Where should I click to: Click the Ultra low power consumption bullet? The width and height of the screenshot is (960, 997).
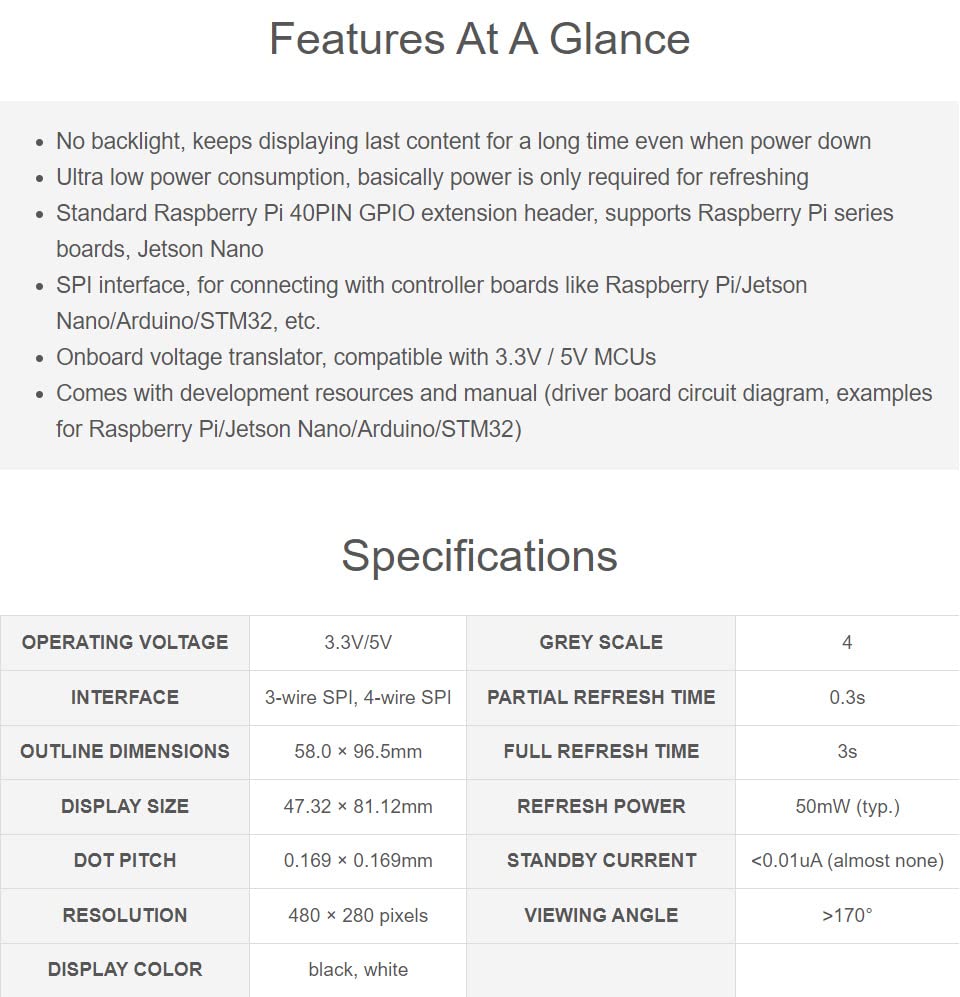click(432, 177)
